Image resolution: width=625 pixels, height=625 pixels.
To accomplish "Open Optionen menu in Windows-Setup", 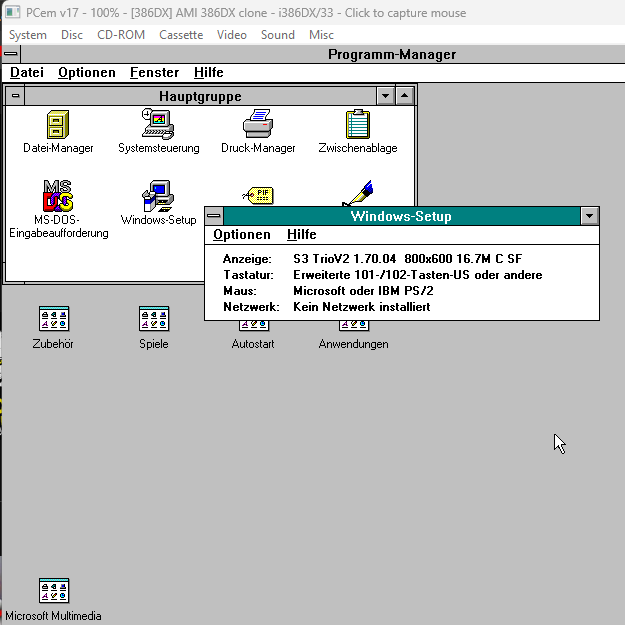I will [x=242, y=234].
